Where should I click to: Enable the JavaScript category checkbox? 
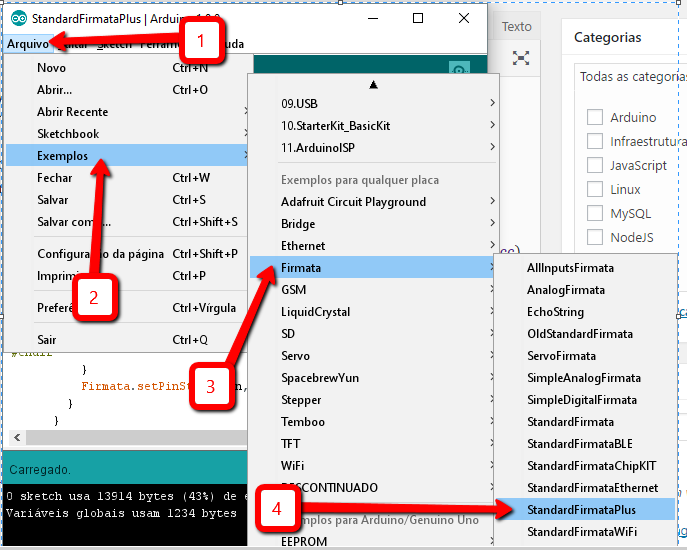pos(595,165)
